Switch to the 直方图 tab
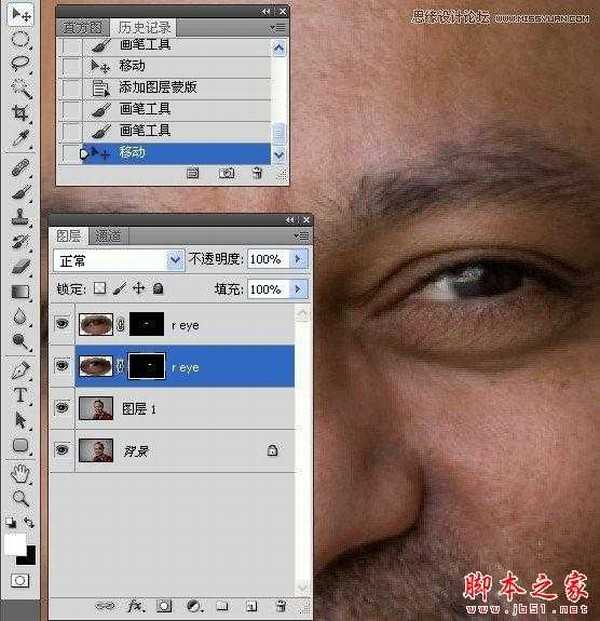The height and width of the screenshot is (621, 600). pos(83,28)
